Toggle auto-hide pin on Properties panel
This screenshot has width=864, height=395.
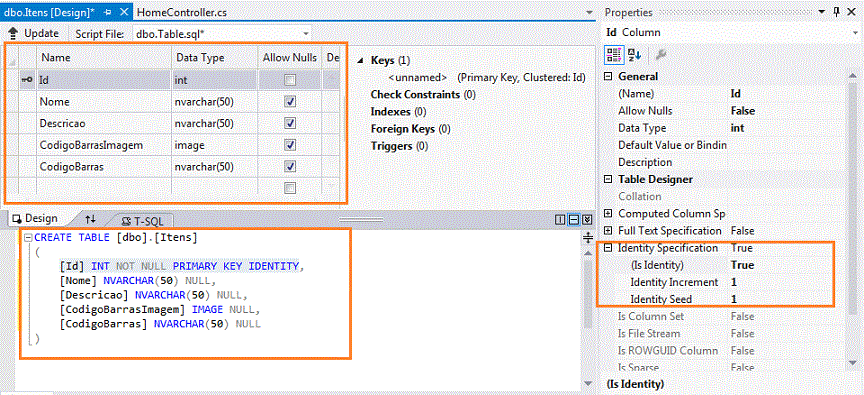click(836, 12)
